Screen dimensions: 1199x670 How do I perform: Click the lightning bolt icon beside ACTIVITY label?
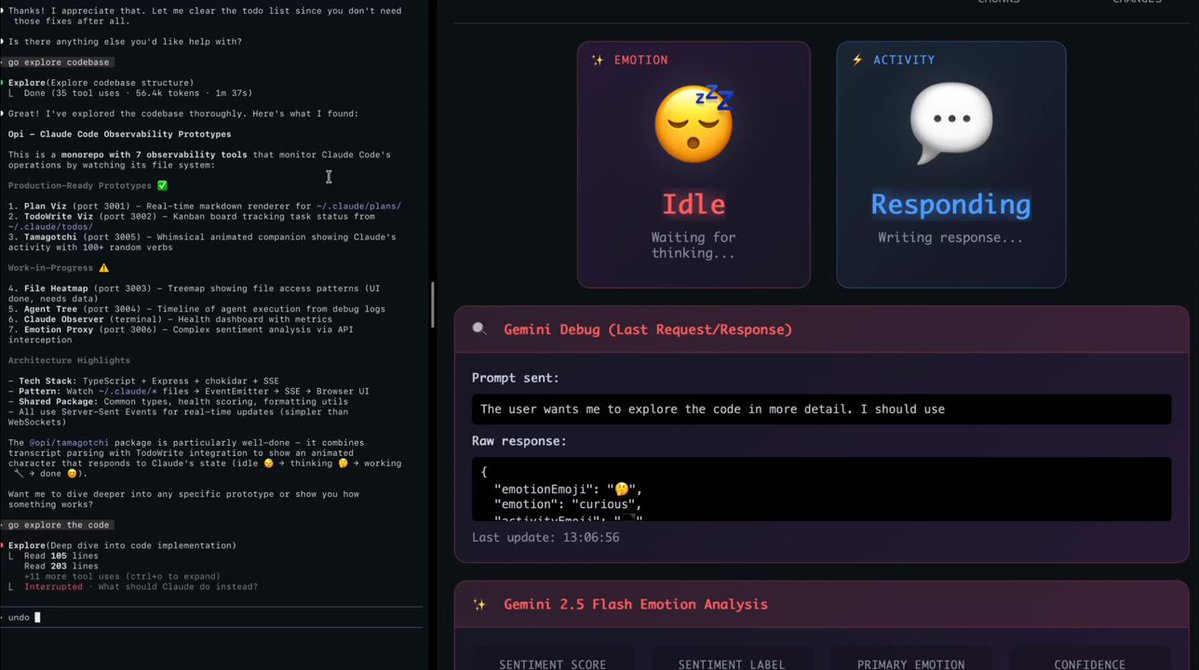pos(857,60)
